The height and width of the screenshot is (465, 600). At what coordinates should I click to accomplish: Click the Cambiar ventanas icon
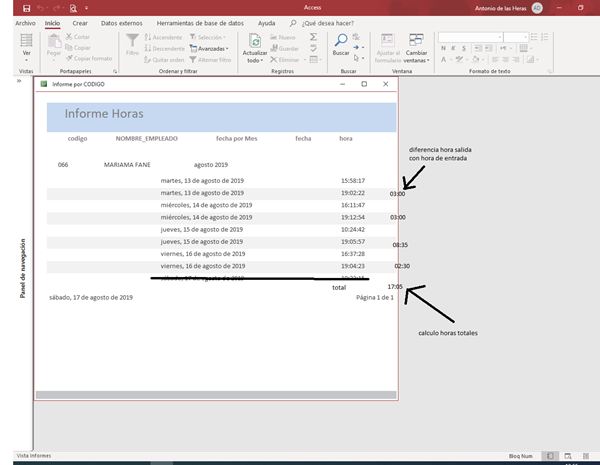pyautogui.click(x=417, y=41)
